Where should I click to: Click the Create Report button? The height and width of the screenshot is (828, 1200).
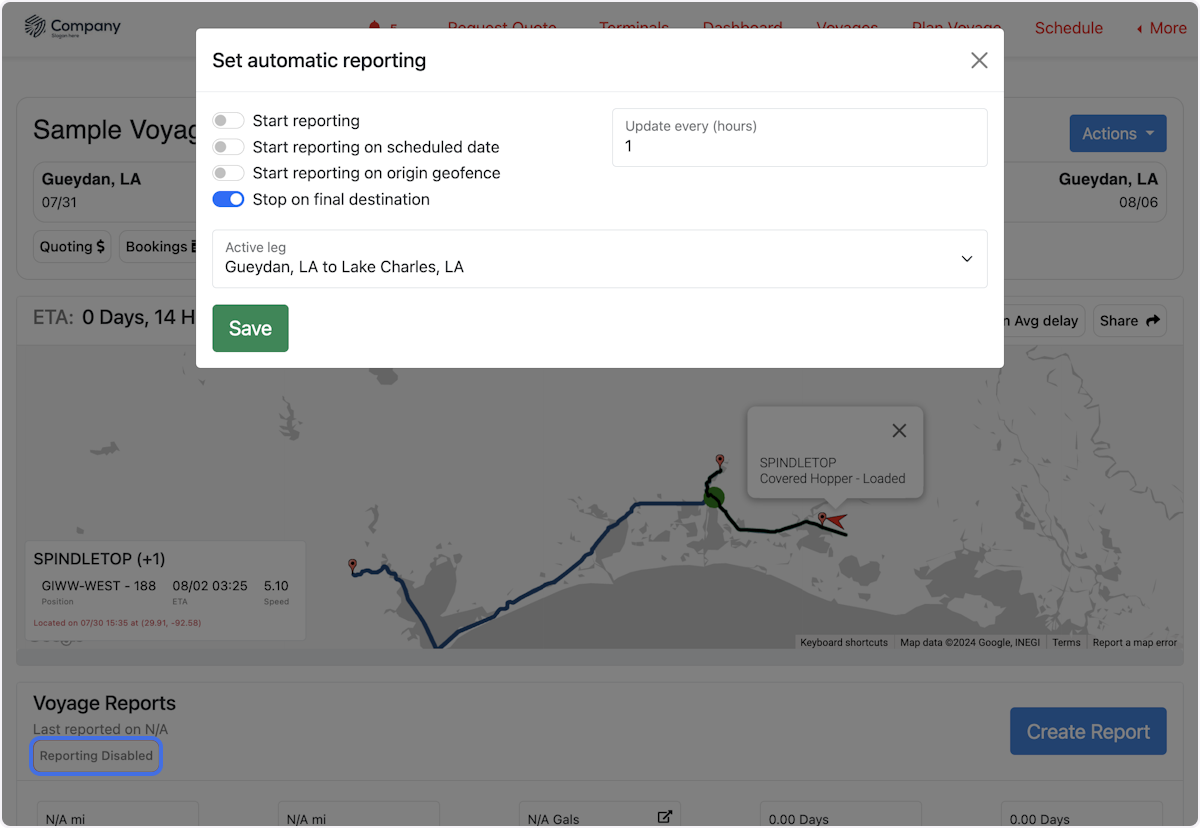tap(1087, 731)
